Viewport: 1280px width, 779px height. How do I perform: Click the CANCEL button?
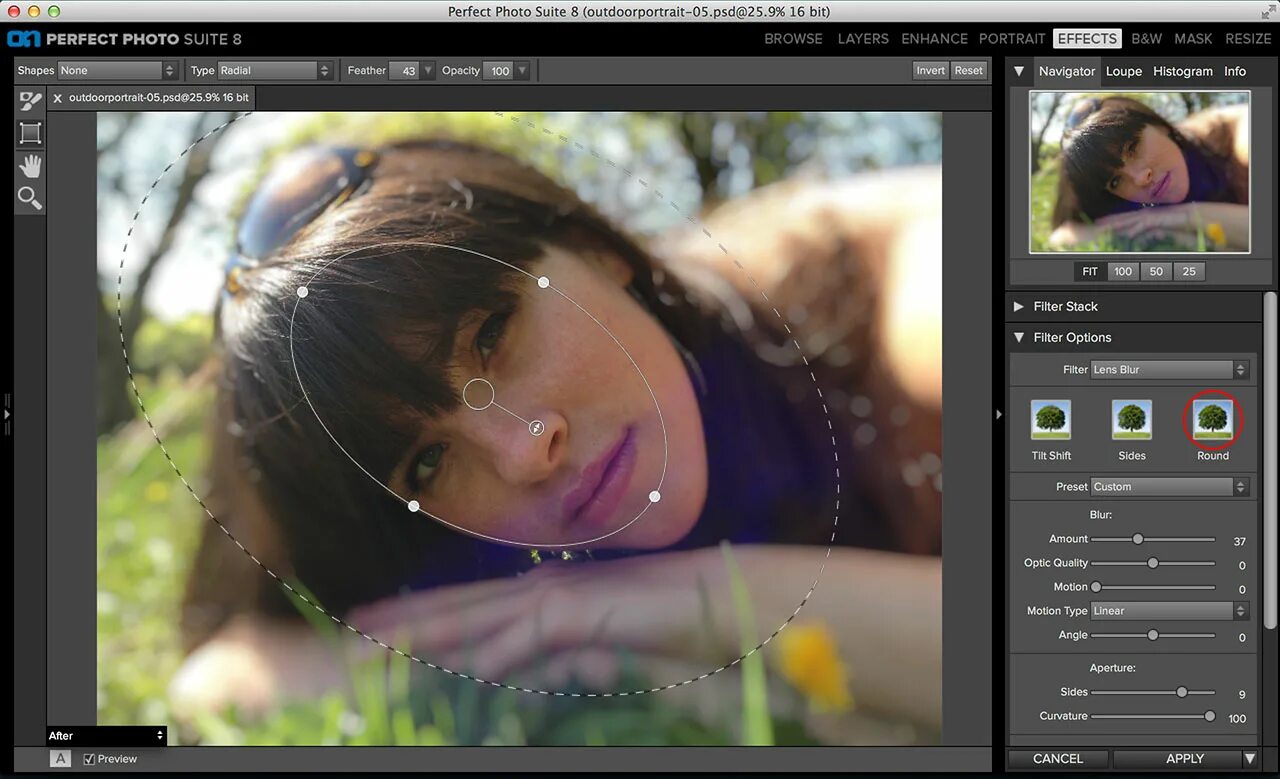coord(1058,759)
